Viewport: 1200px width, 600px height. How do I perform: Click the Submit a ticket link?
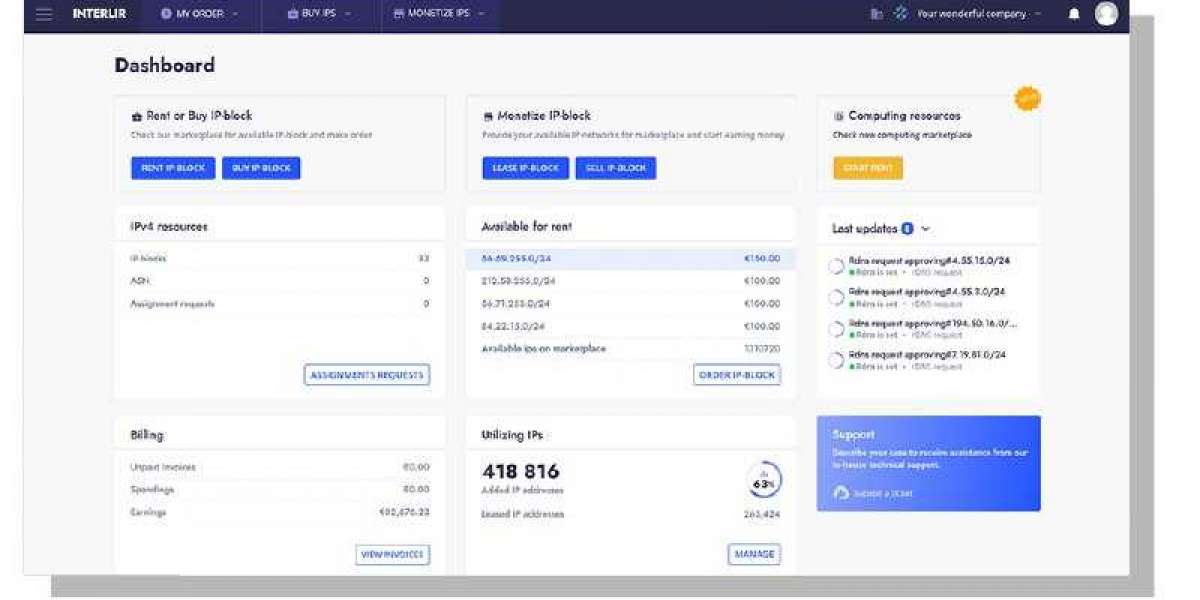coord(881,493)
